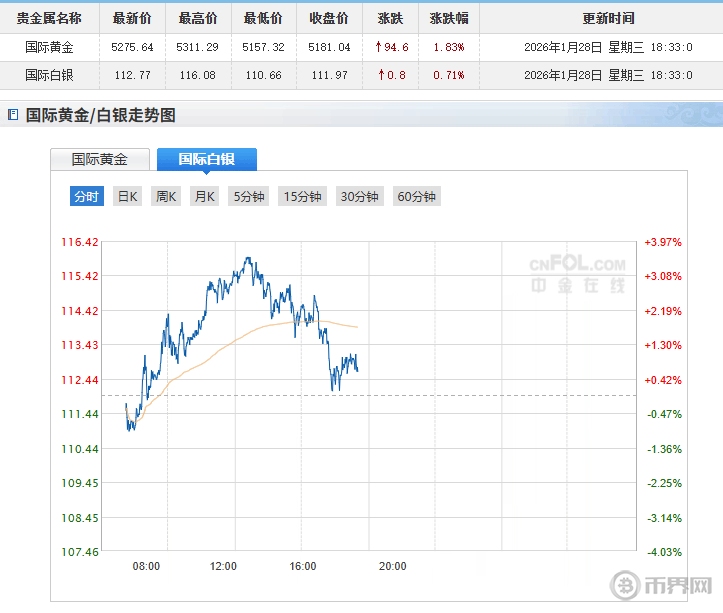Click the 更新时间 column header
This screenshot has height=613, width=723.
click(x=607, y=18)
